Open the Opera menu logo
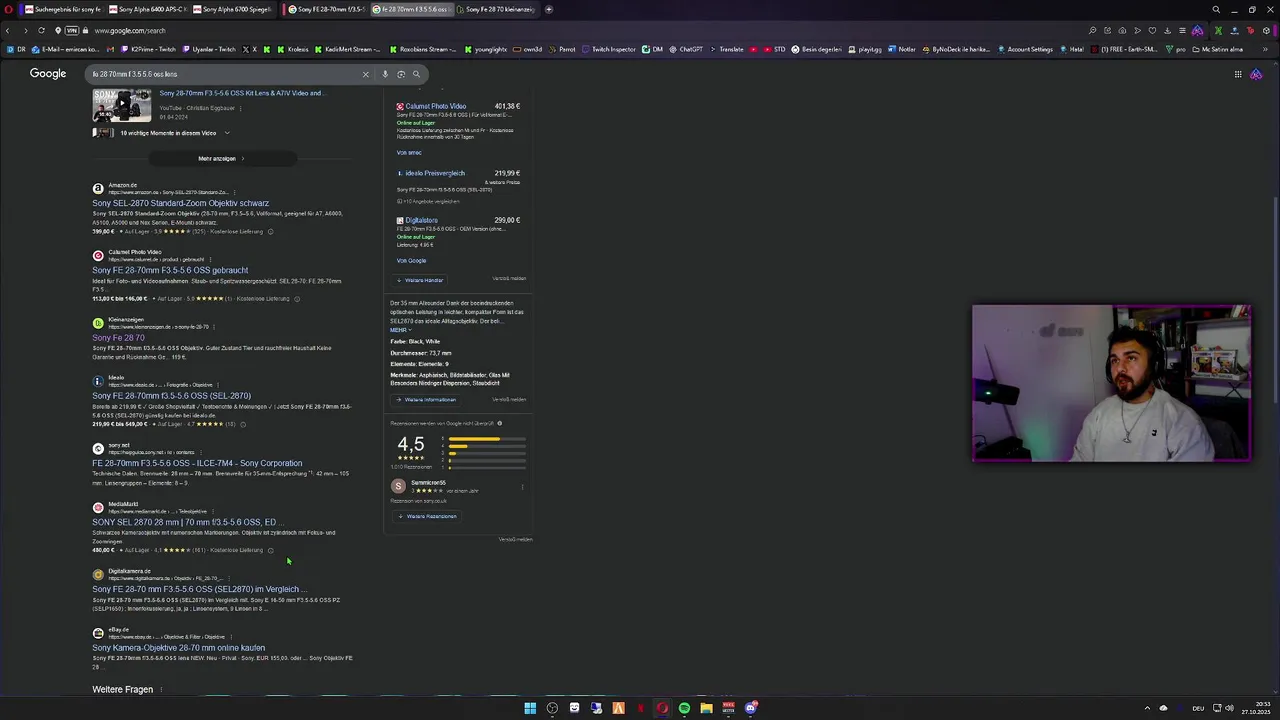The width and height of the screenshot is (1280, 720). (8, 9)
